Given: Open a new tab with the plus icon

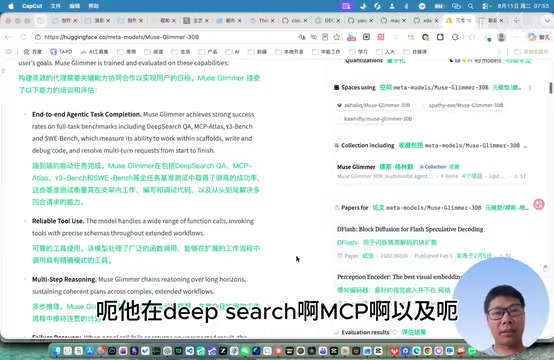Looking at the screenshot, I should coord(517,20).
